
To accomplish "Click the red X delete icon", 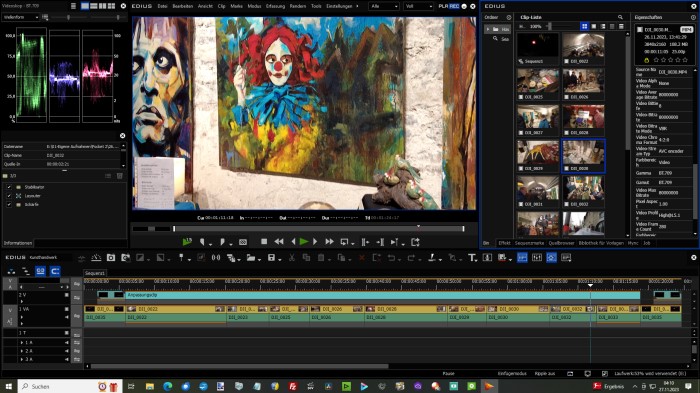I will pos(362,258).
